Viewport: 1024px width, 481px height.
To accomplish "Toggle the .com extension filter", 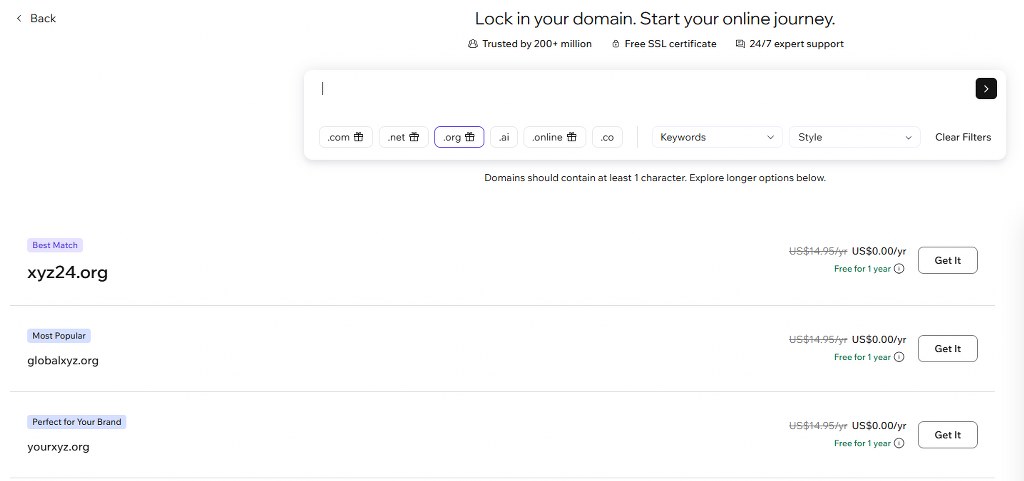I will tap(345, 137).
